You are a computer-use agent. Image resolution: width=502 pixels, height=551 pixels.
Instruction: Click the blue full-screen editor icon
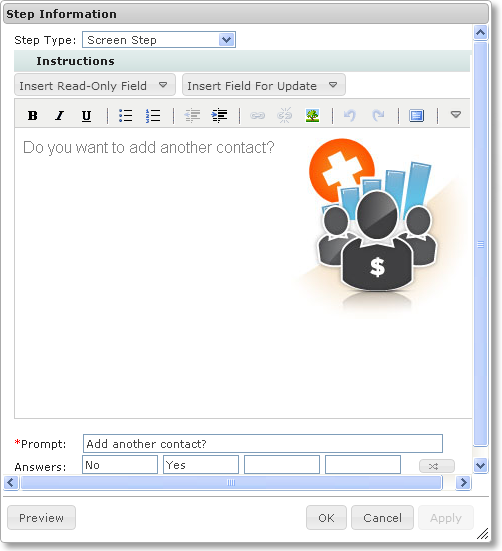[x=417, y=115]
